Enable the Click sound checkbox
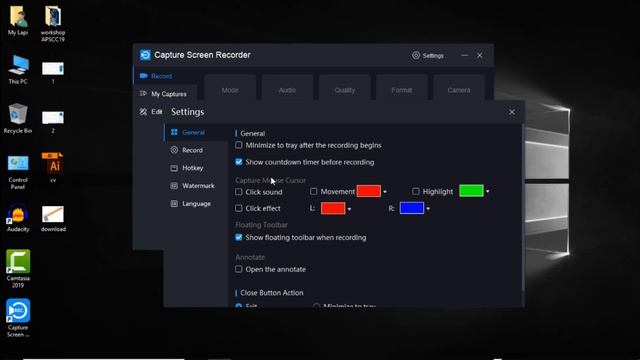The width and height of the screenshot is (640, 360). tap(239, 191)
